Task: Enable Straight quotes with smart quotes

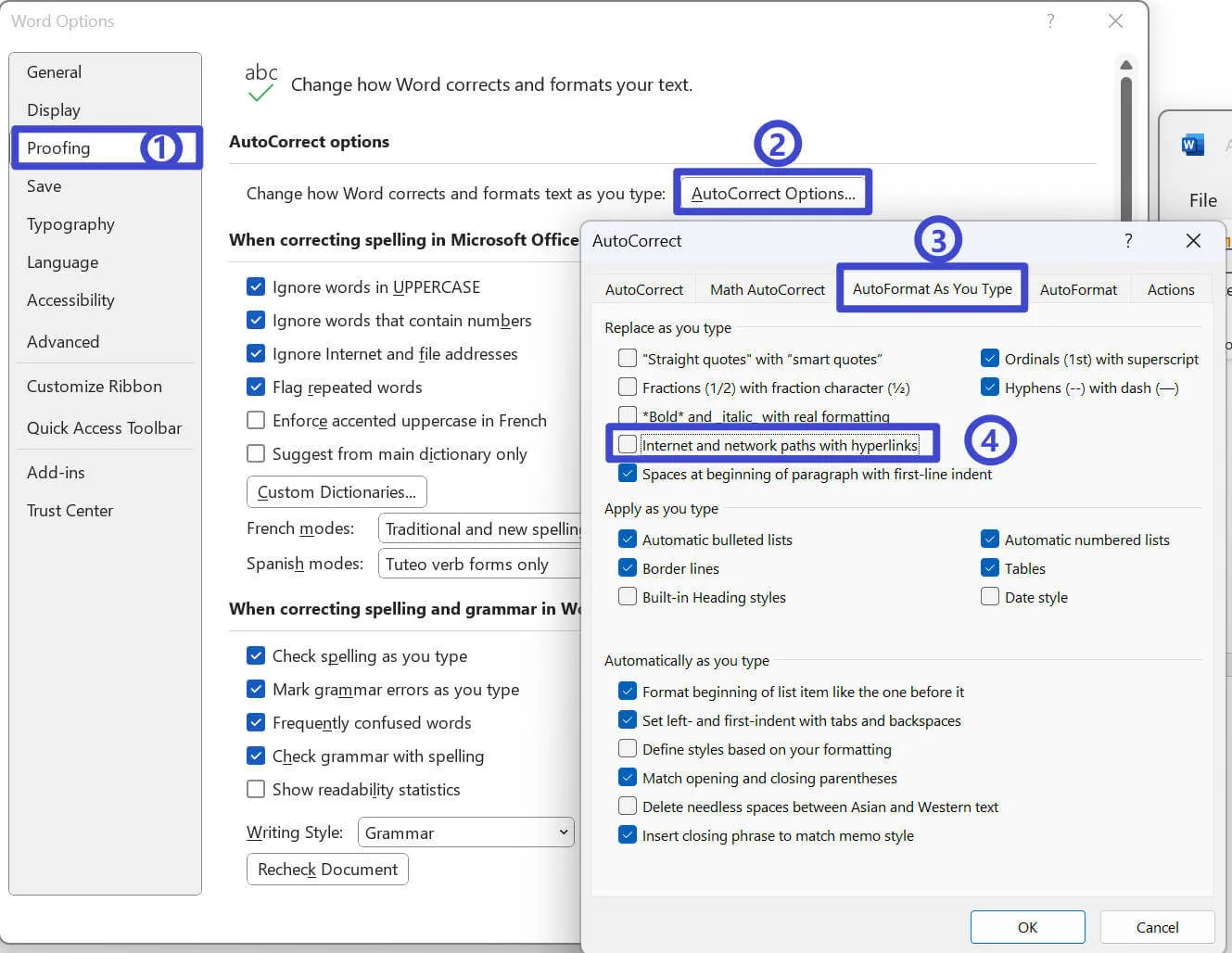Action: 628,358
